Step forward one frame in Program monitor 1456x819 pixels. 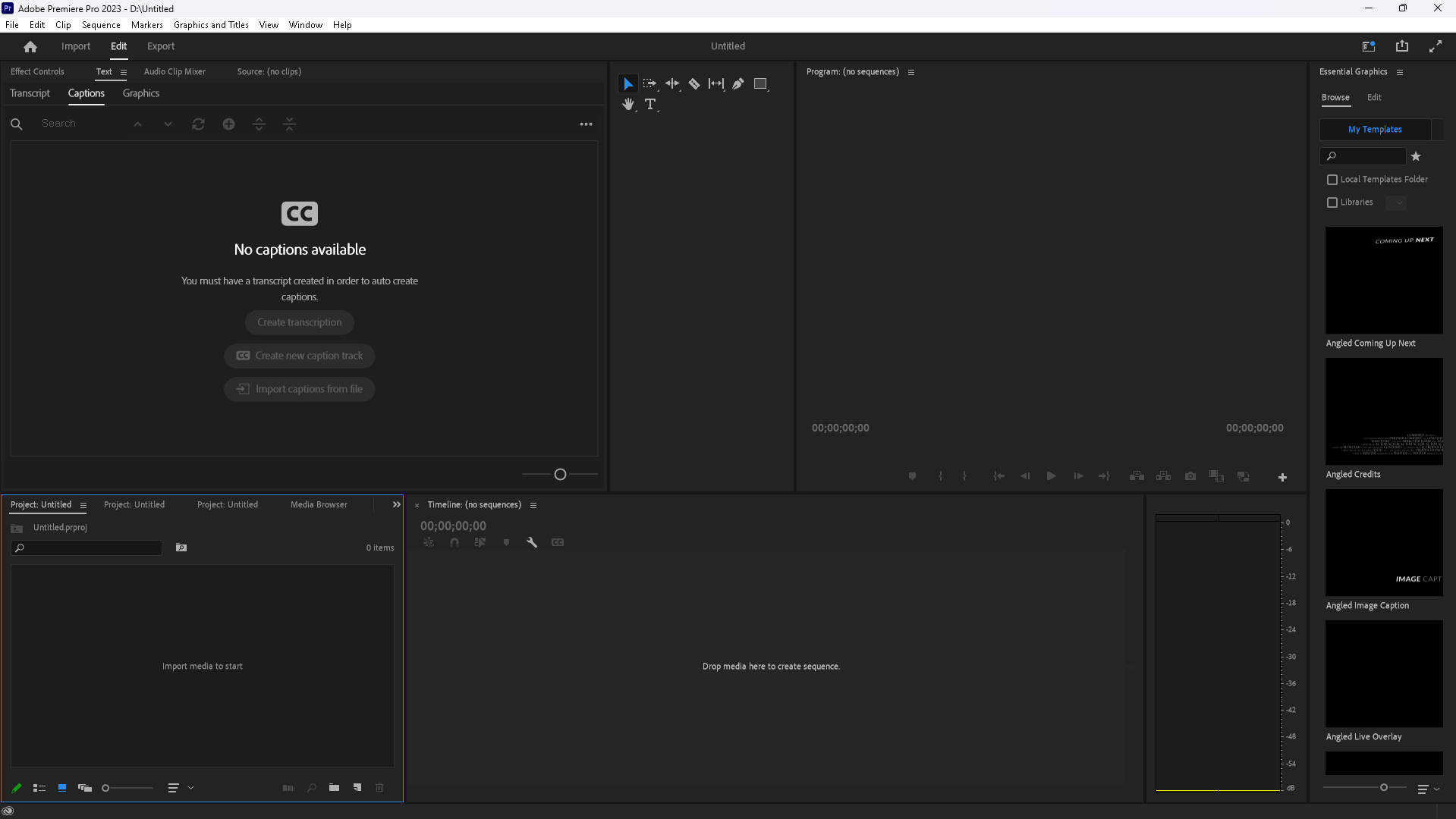pyautogui.click(x=1078, y=476)
